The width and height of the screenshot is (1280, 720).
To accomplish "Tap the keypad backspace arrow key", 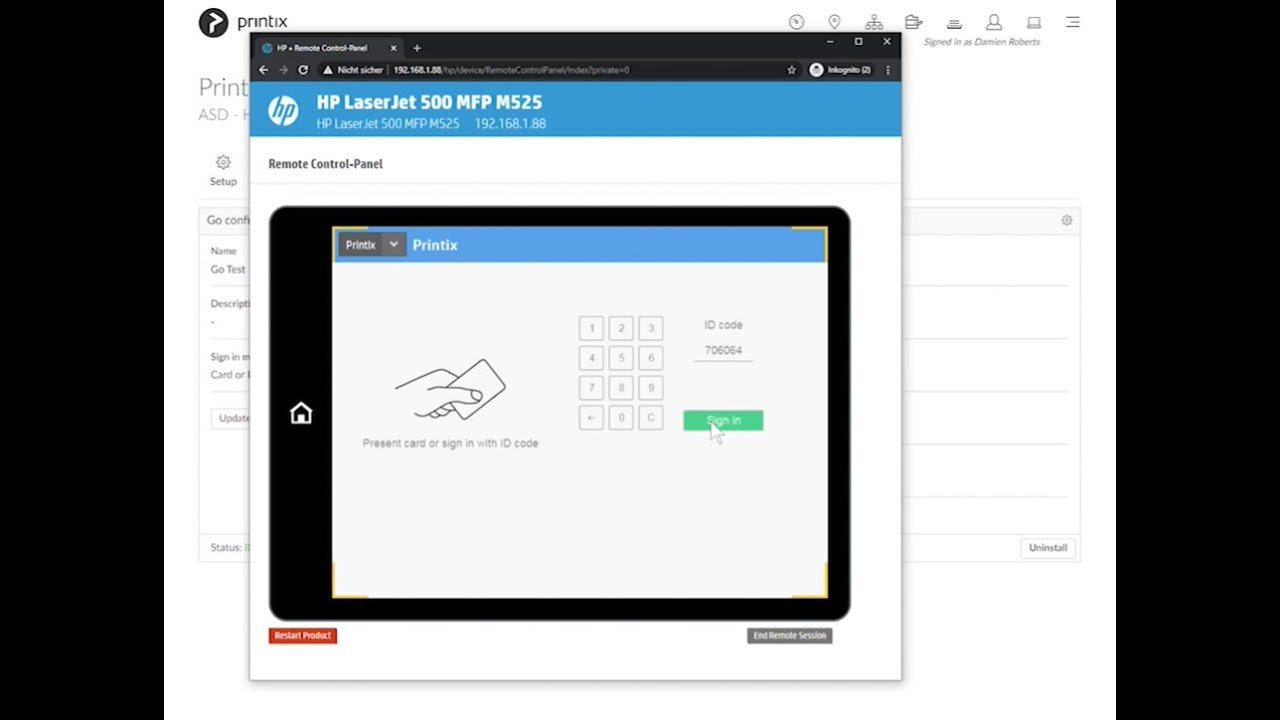I will (591, 418).
